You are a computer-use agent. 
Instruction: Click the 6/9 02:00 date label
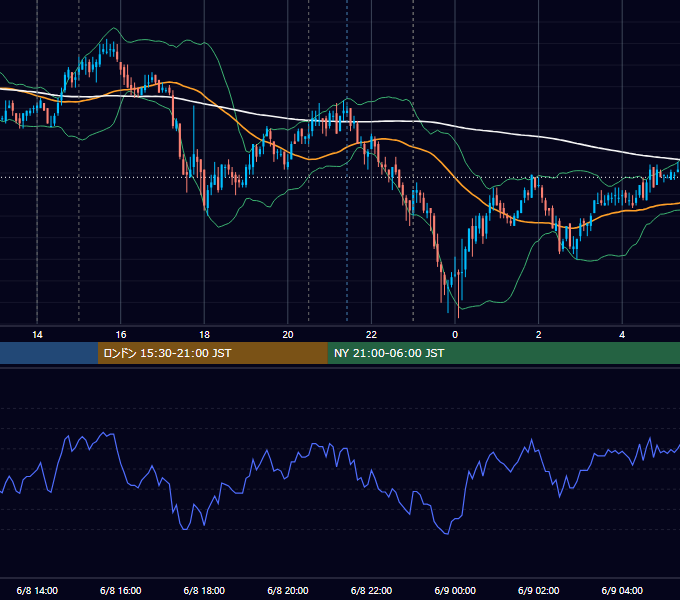tap(539, 590)
